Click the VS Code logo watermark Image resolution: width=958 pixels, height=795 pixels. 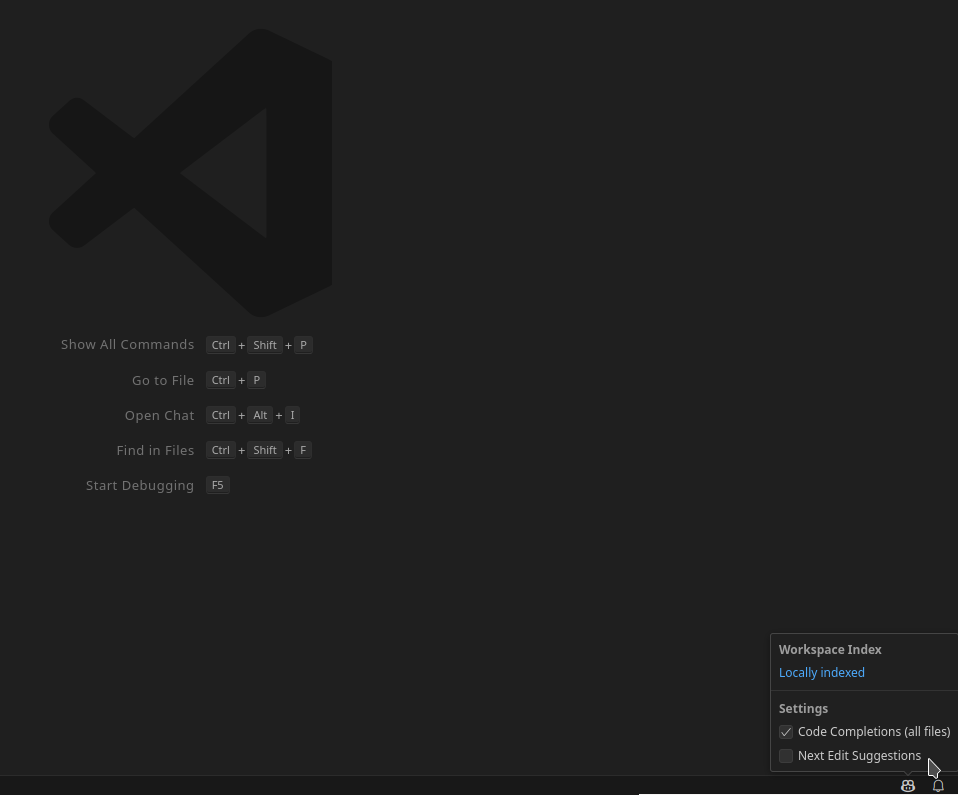click(x=191, y=174)
